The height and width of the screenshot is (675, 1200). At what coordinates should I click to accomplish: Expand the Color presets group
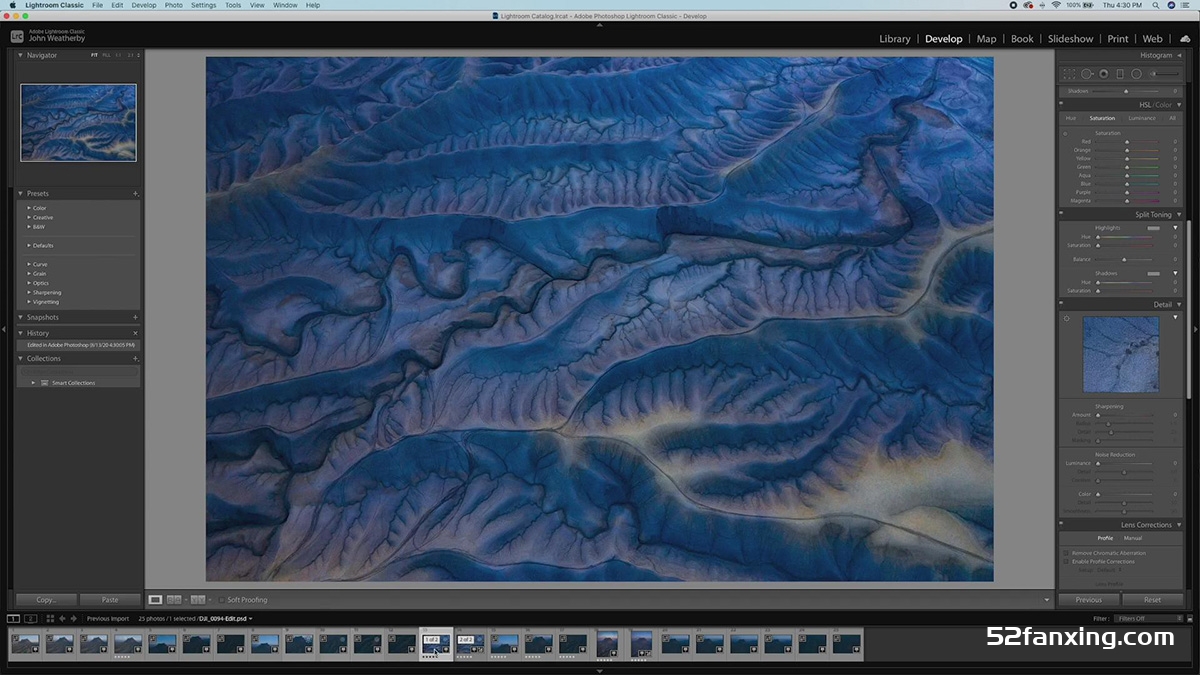[29, 208]
